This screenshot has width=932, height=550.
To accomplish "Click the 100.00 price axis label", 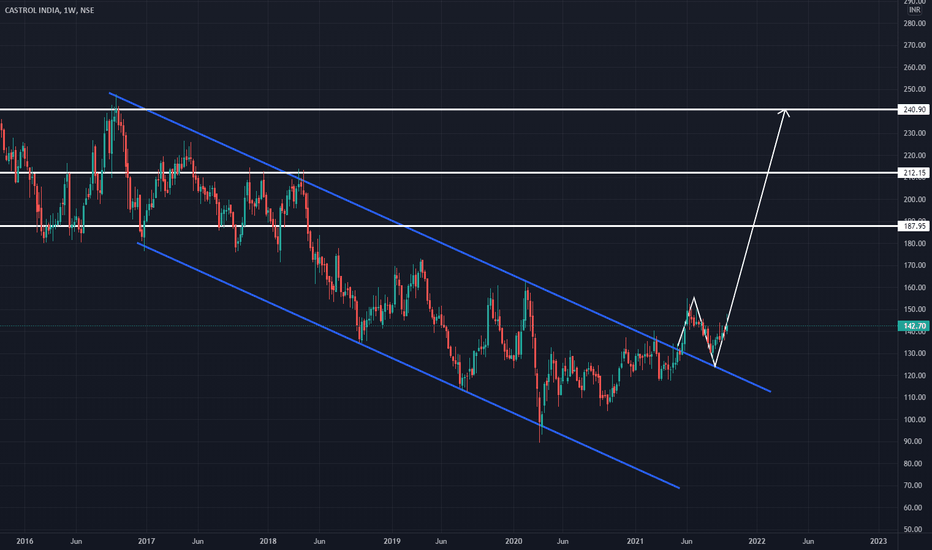I will (x=914, y=419).
